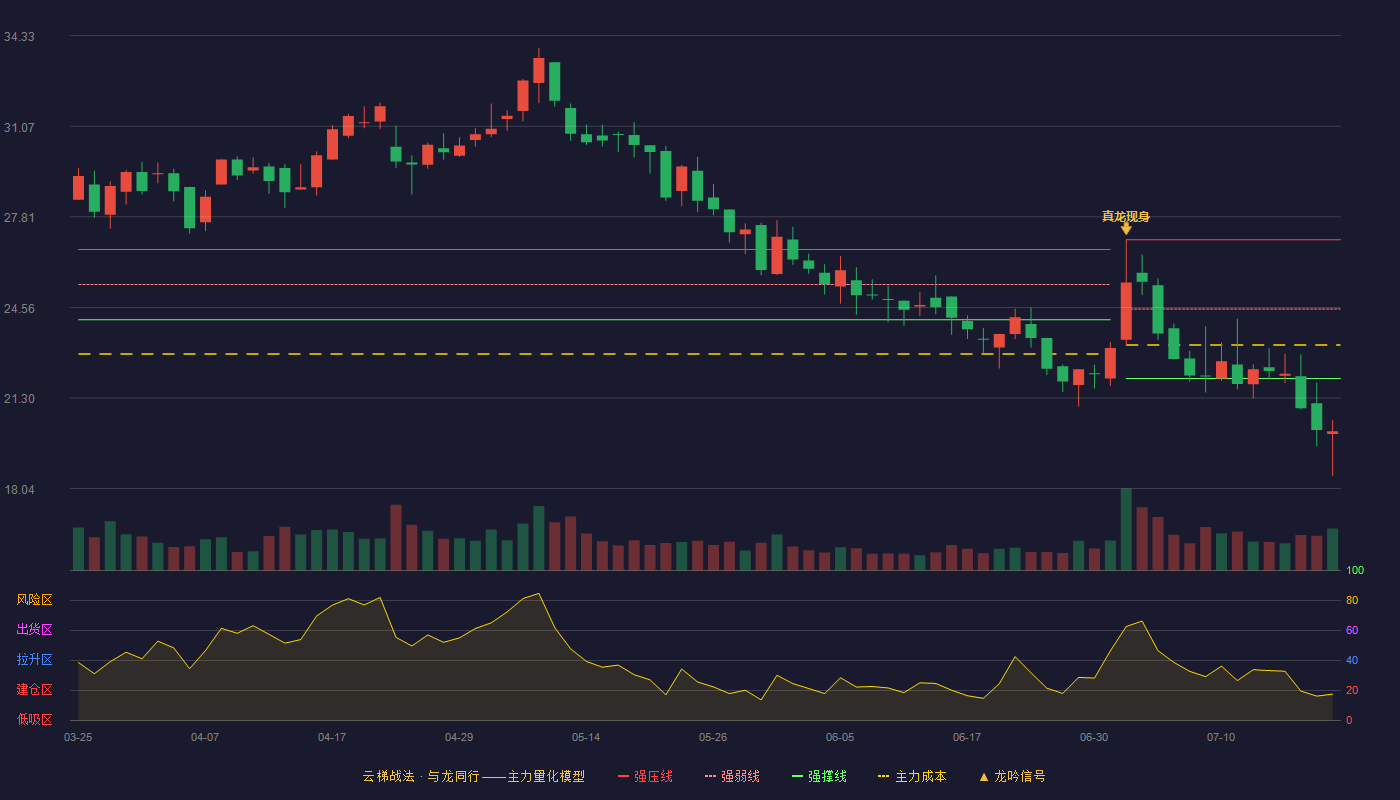Click the 07-10 date label

coord(1221,737)
